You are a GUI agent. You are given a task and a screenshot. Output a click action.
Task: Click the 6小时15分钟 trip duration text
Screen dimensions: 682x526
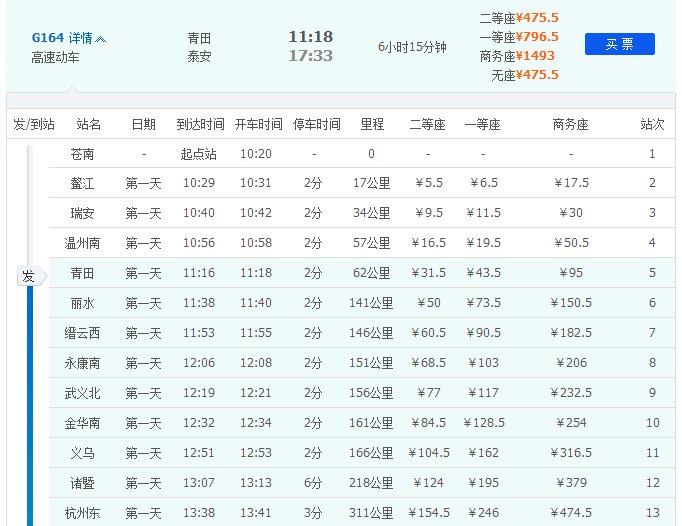(x=412, y=47)
